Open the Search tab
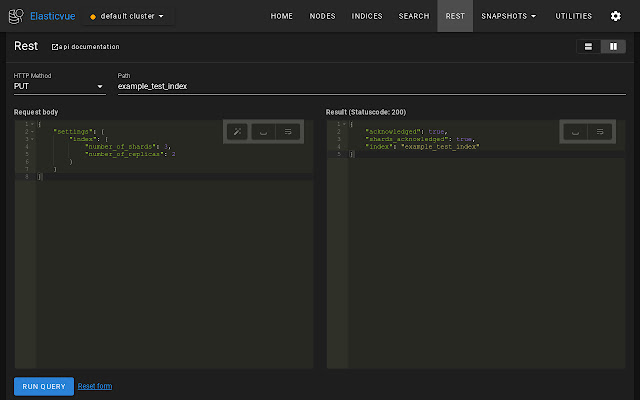The height and width of the screenshot is (400, 640). [414, 16]
